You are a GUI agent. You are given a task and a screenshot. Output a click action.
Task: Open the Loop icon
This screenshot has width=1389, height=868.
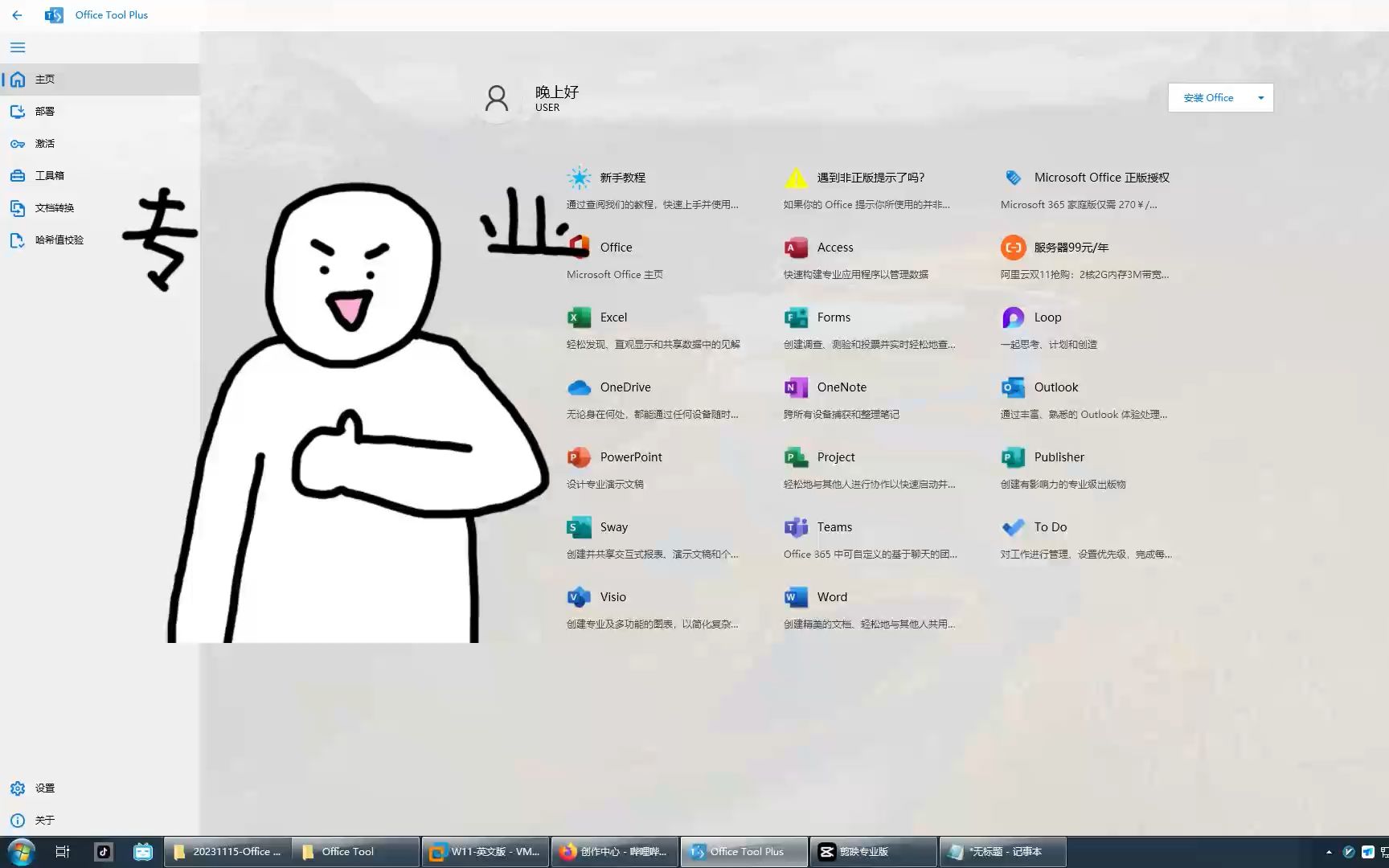pyautogui.click(x=1013, y=317)
